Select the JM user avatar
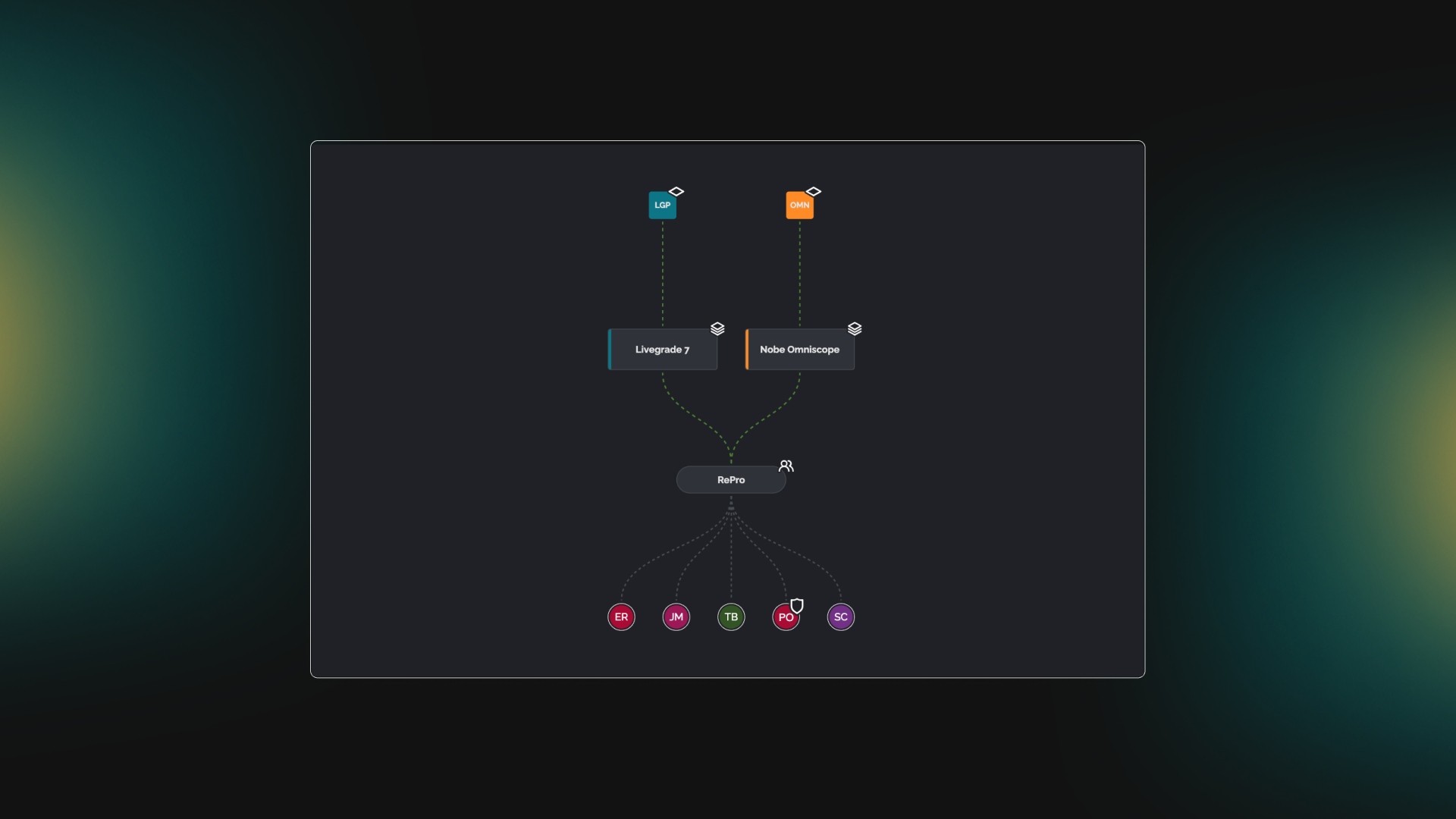 click(x=676, y=617)
